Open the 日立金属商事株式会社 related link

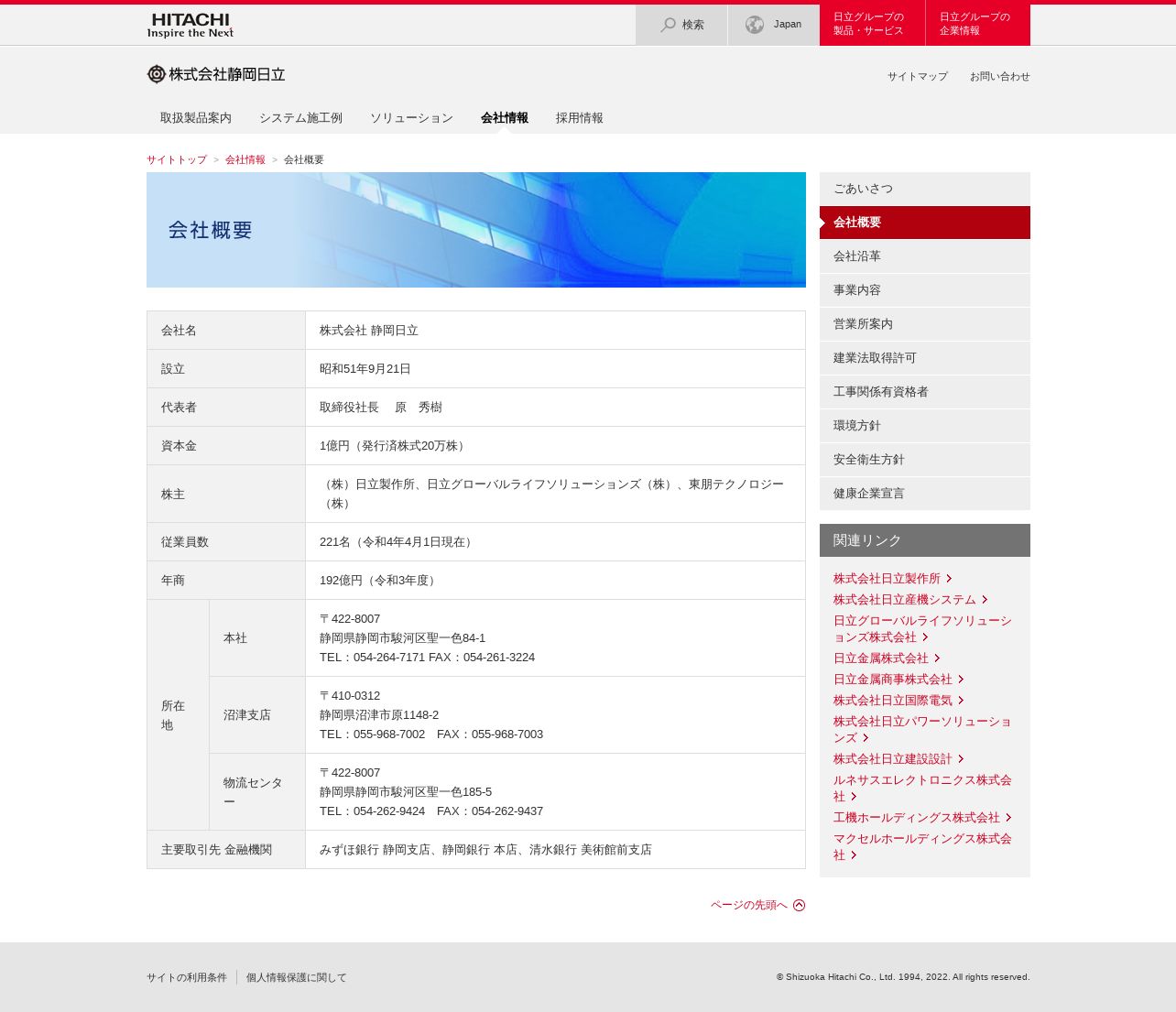click(x=893, y=680)
